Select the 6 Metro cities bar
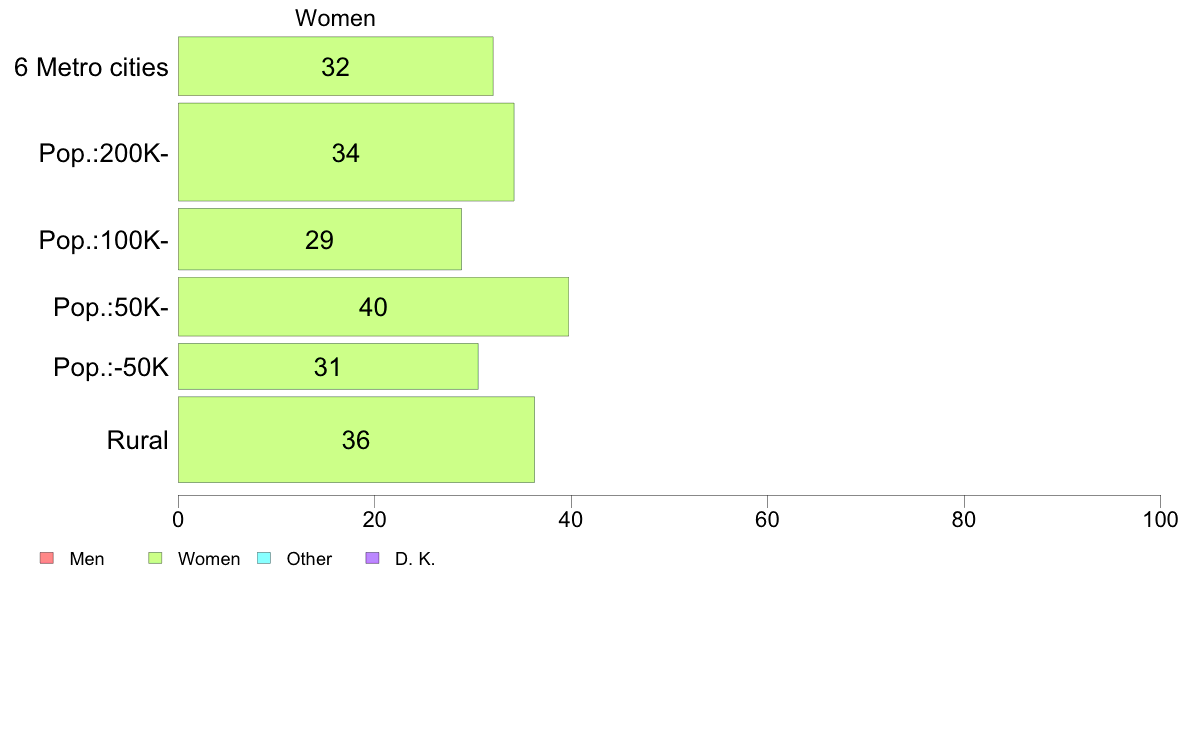 click(336, 66)
